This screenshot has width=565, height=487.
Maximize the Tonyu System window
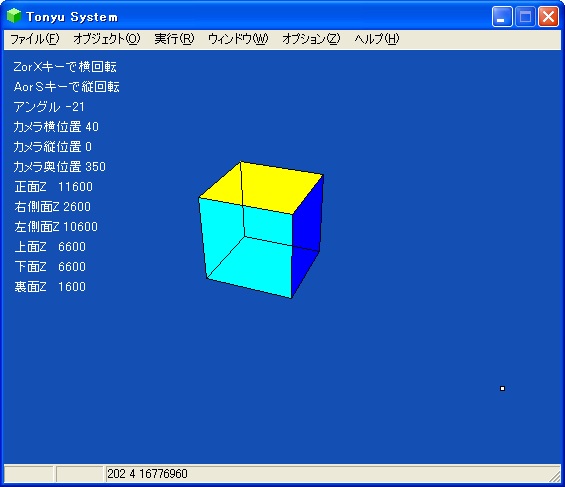[525, 17]
